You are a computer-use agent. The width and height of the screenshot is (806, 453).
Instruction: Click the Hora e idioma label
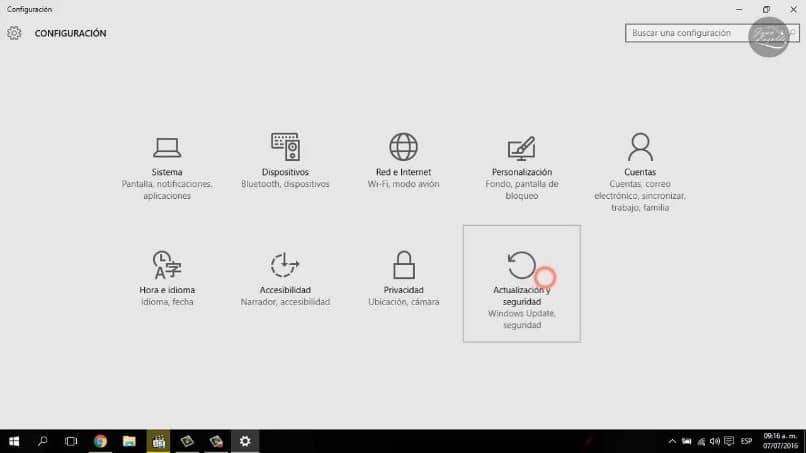tap(167, 290)
